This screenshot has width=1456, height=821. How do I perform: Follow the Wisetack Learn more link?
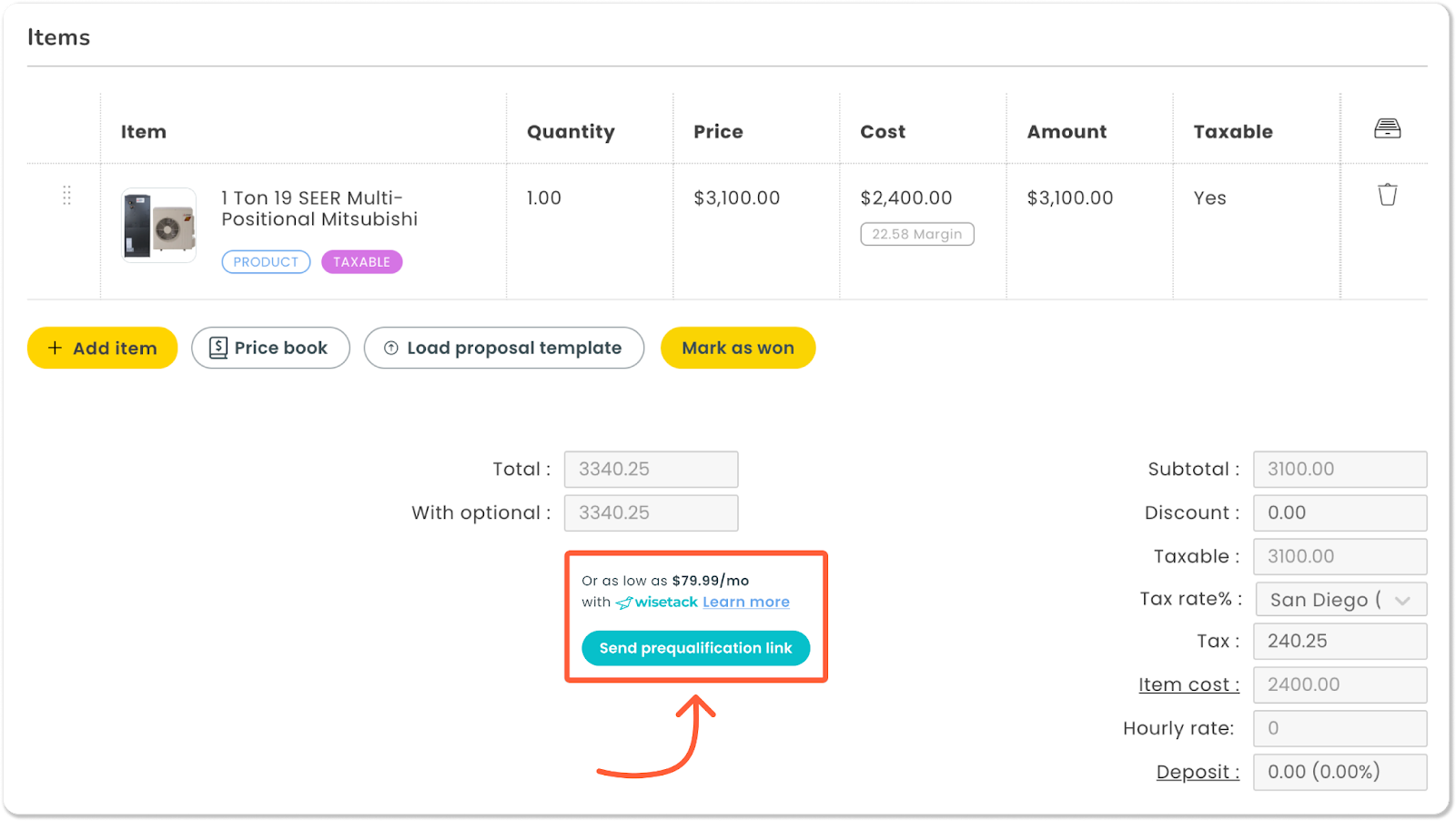pyautogui.click(x=746, y=602)
